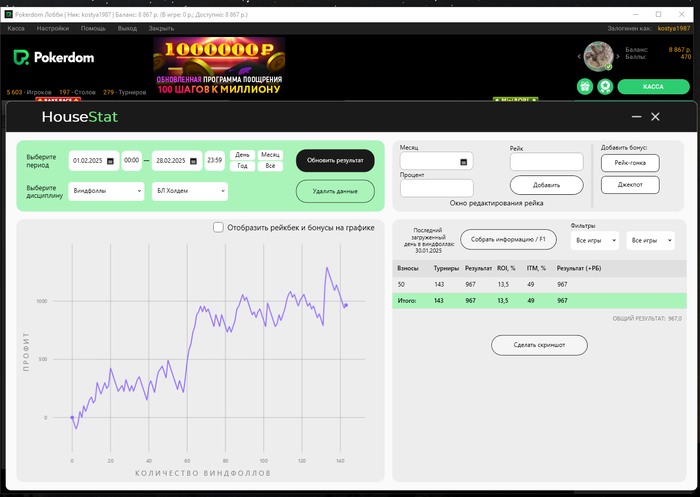700x497 pixels.
Task: Minimize the HouseStat panel
Action: (637, 117)
